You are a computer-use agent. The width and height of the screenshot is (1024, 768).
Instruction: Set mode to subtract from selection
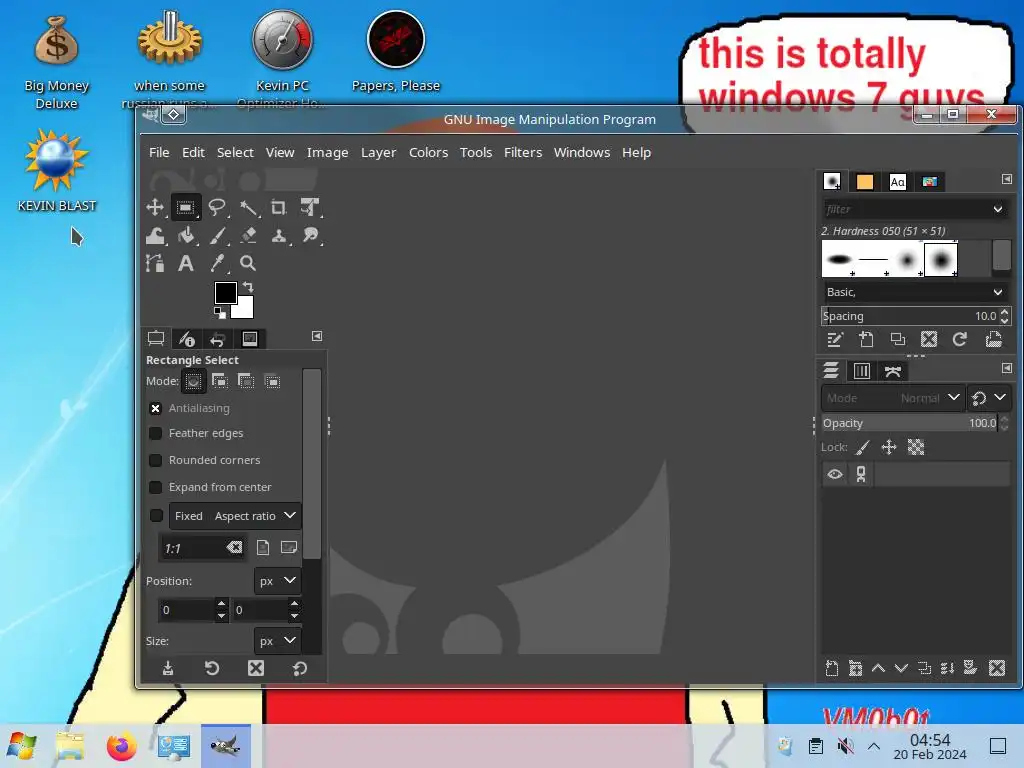pos(246,381)
